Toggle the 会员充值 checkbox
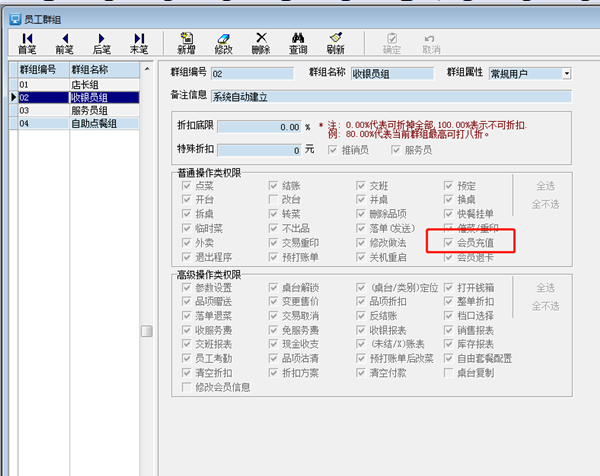 coord(450,242)
